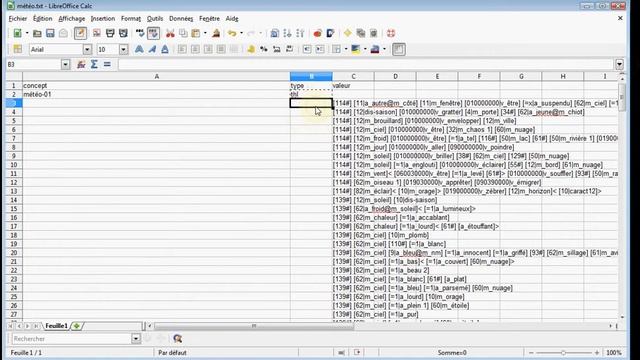This screenshot has height=360, width=640.
Task: Select the Feuille1 sheet tab
Action: coord(56,326)
